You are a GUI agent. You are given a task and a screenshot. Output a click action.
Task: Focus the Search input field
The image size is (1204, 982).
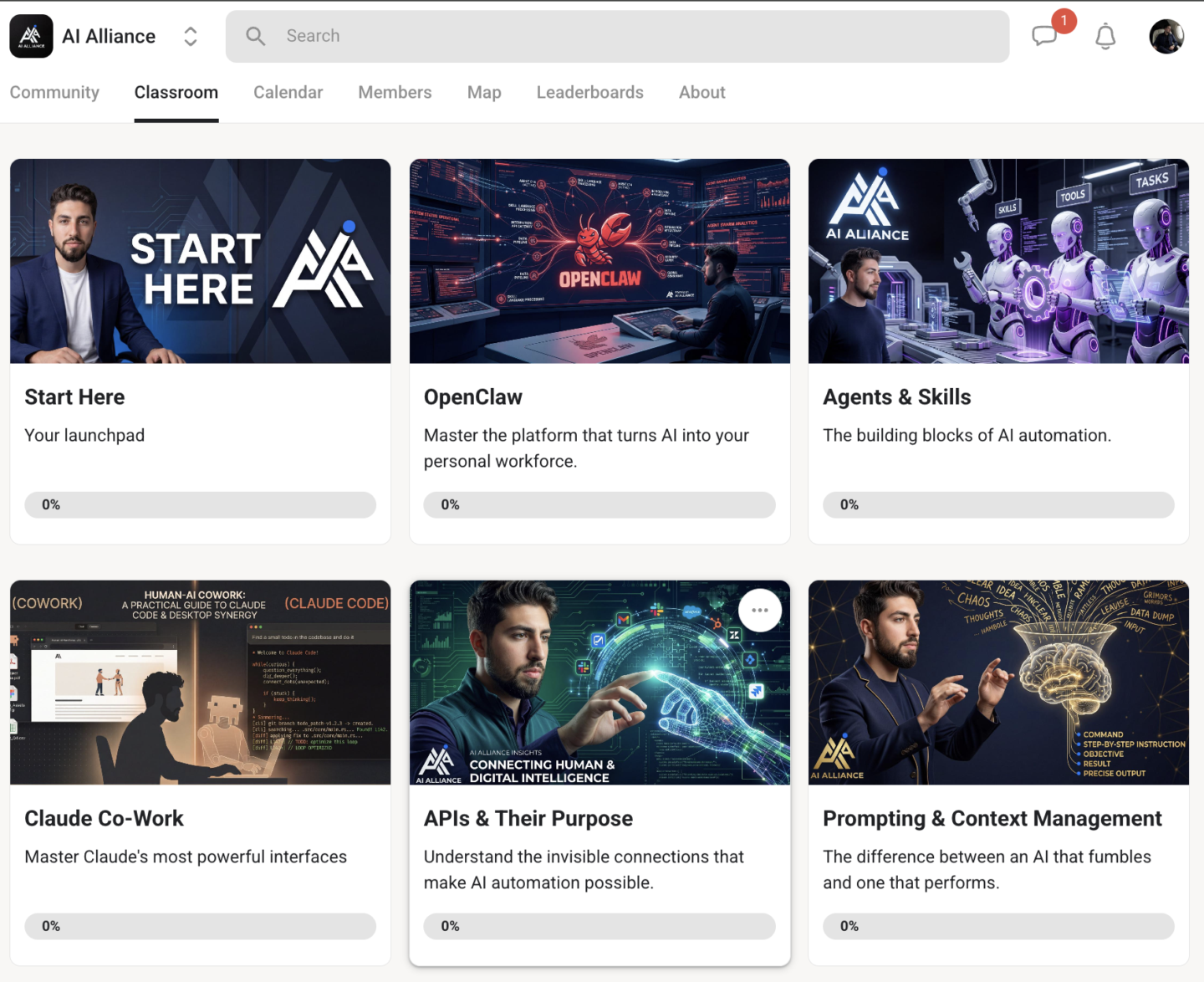point(617,36)
